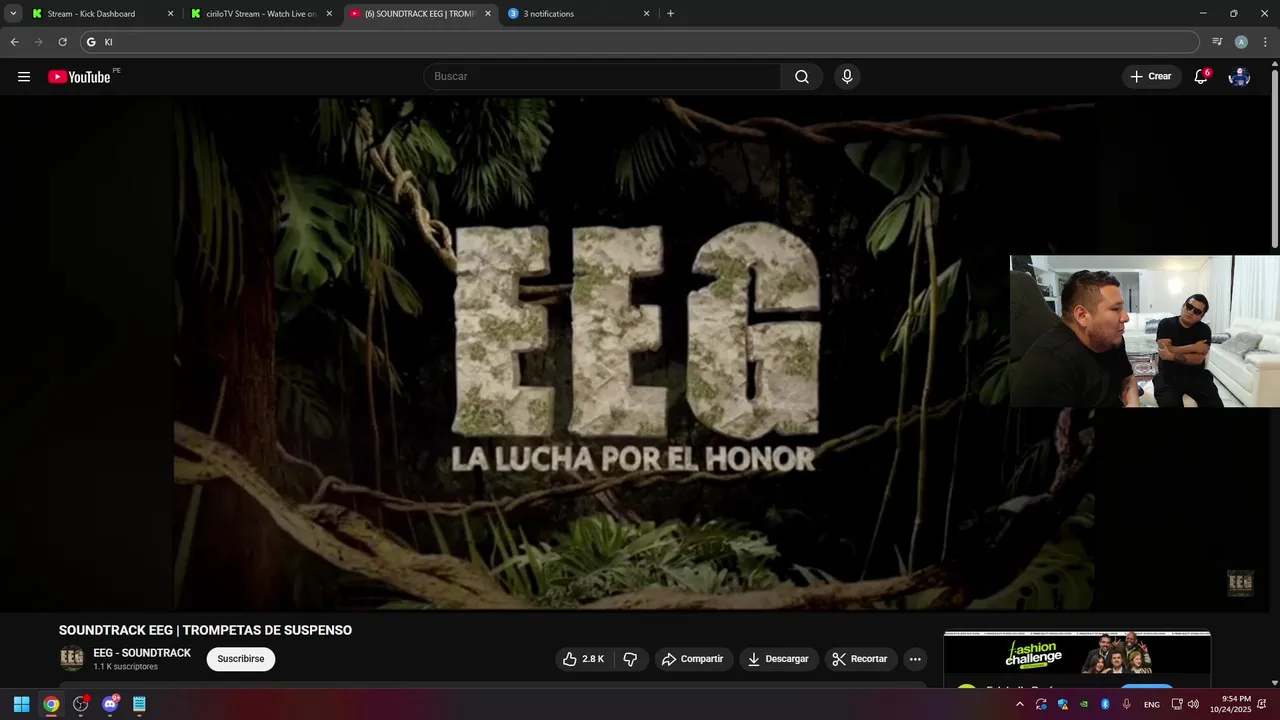Click the Descargar download button

[x=778, y=659]
